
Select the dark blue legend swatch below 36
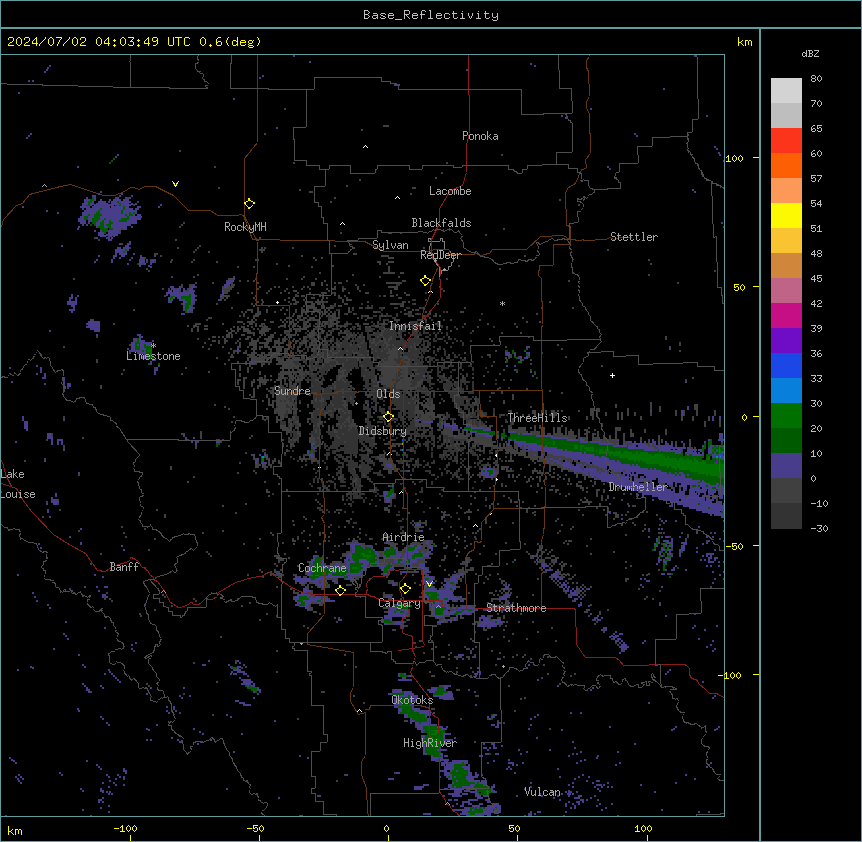pyautogui.click(x=786, y=365)
